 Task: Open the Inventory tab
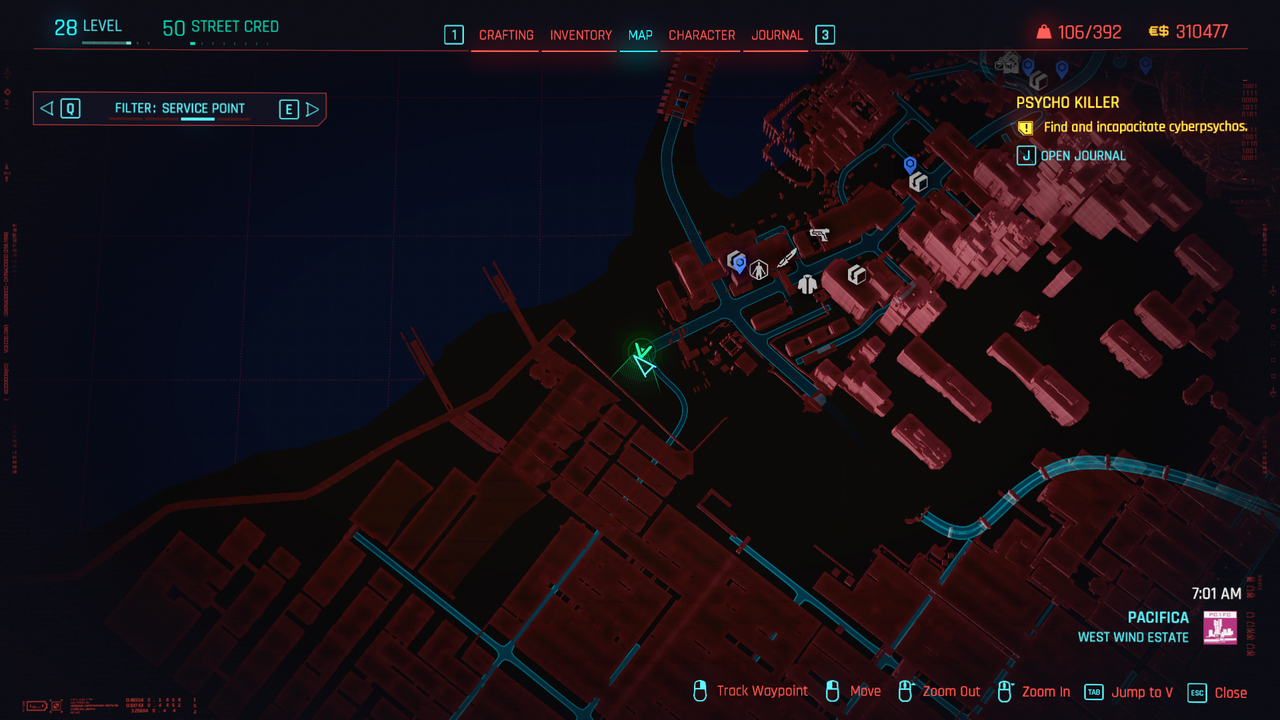click(580, 35)
